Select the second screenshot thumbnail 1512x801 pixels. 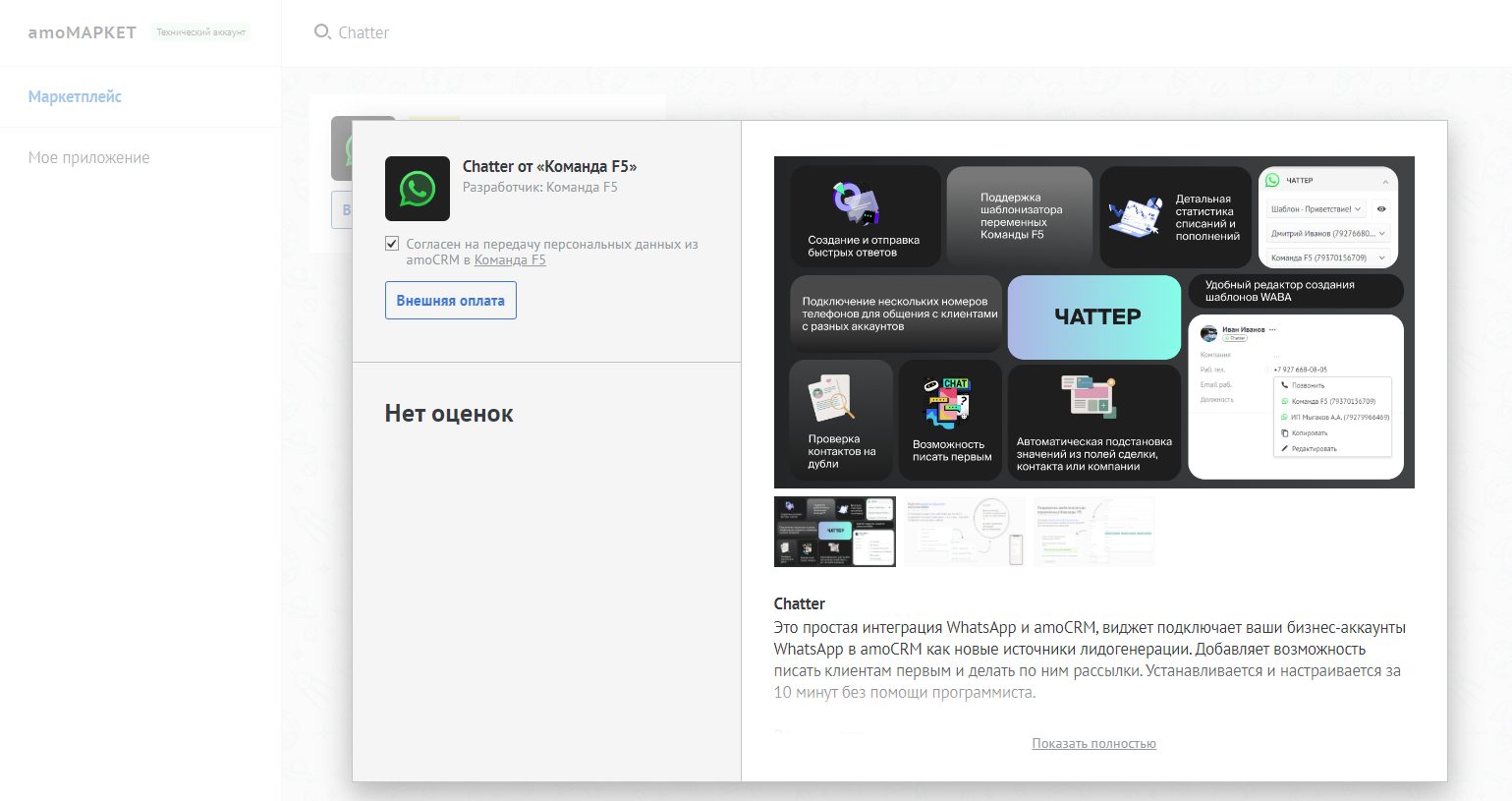tap(965, 532)
